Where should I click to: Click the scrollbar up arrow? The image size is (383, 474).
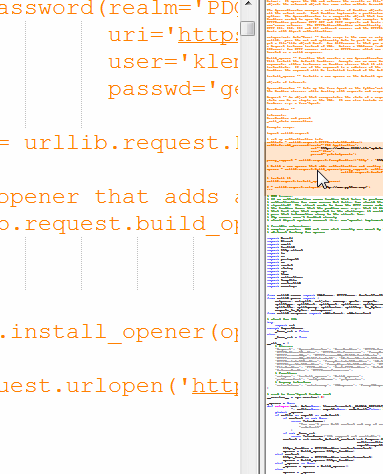coord(248,4)
